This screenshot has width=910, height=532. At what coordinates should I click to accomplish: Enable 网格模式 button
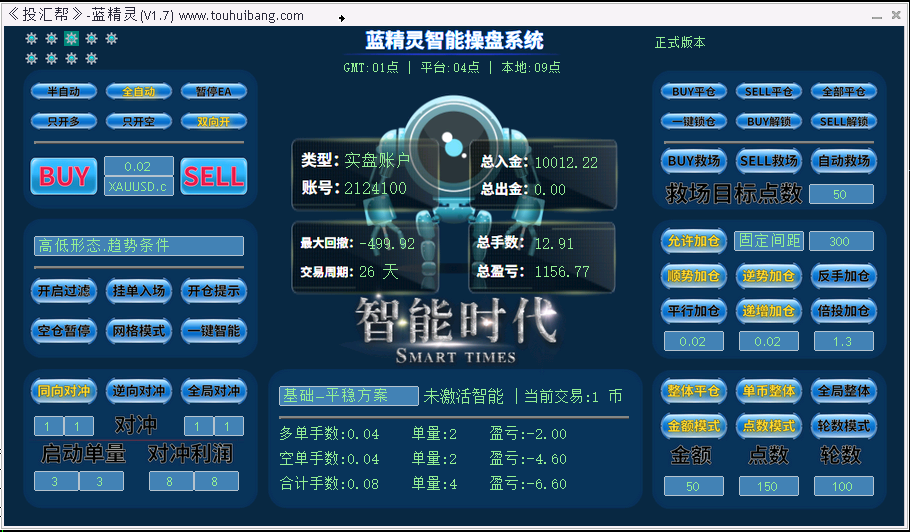pos(139,331)
